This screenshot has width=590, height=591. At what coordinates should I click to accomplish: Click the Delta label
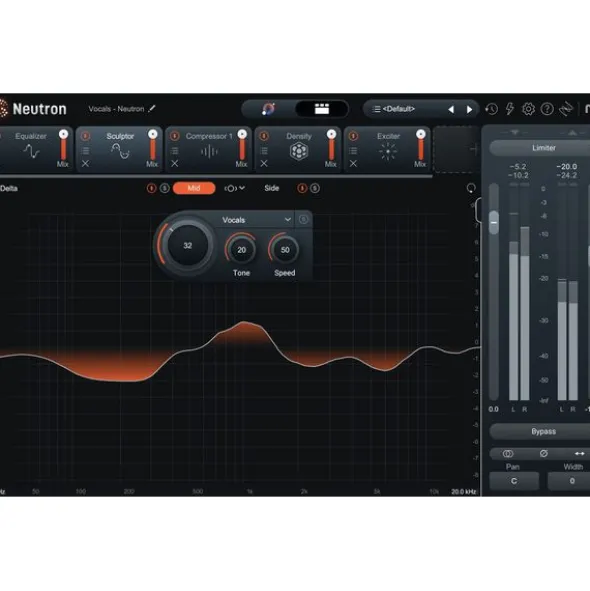(9, 188)
